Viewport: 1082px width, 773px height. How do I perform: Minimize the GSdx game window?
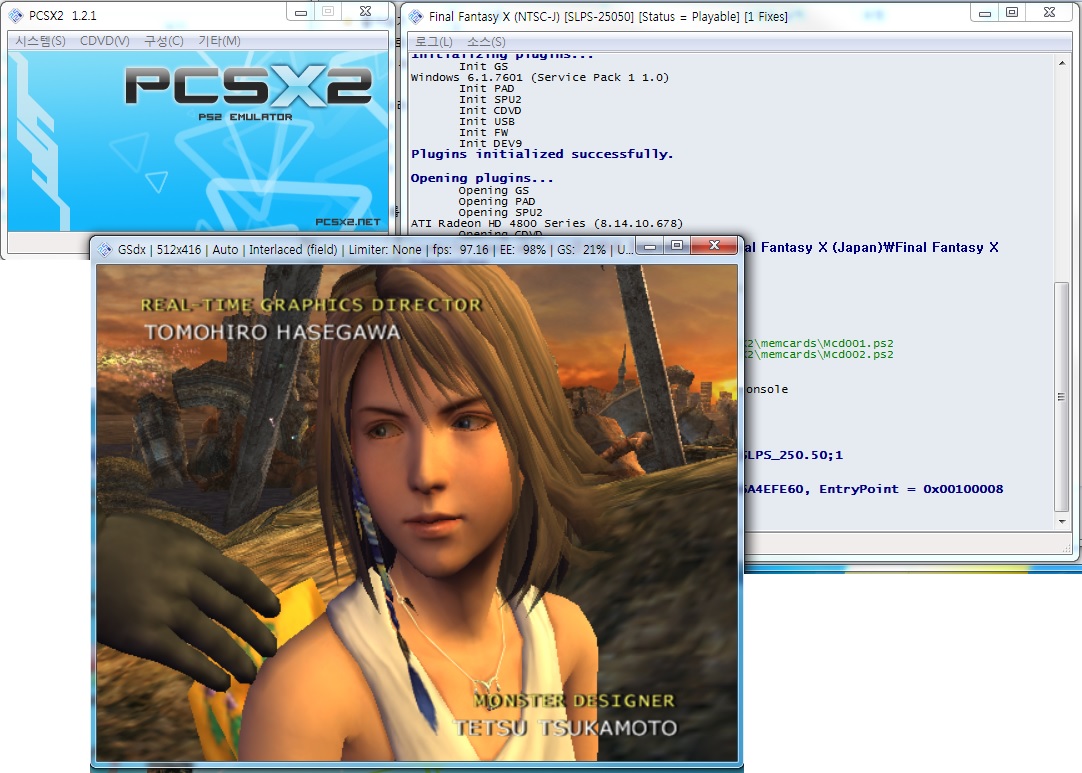point(650,246)
